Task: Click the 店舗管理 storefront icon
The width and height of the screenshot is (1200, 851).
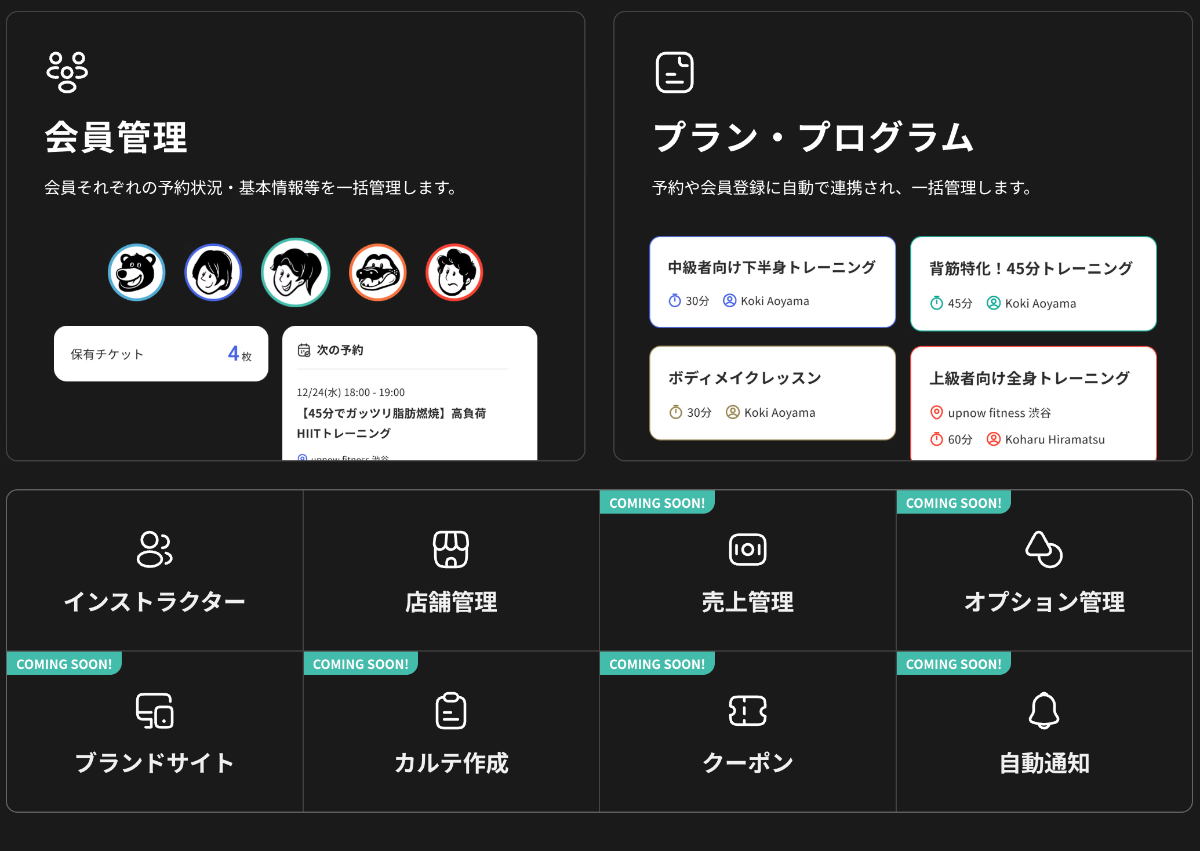Action: pos(451,549)
